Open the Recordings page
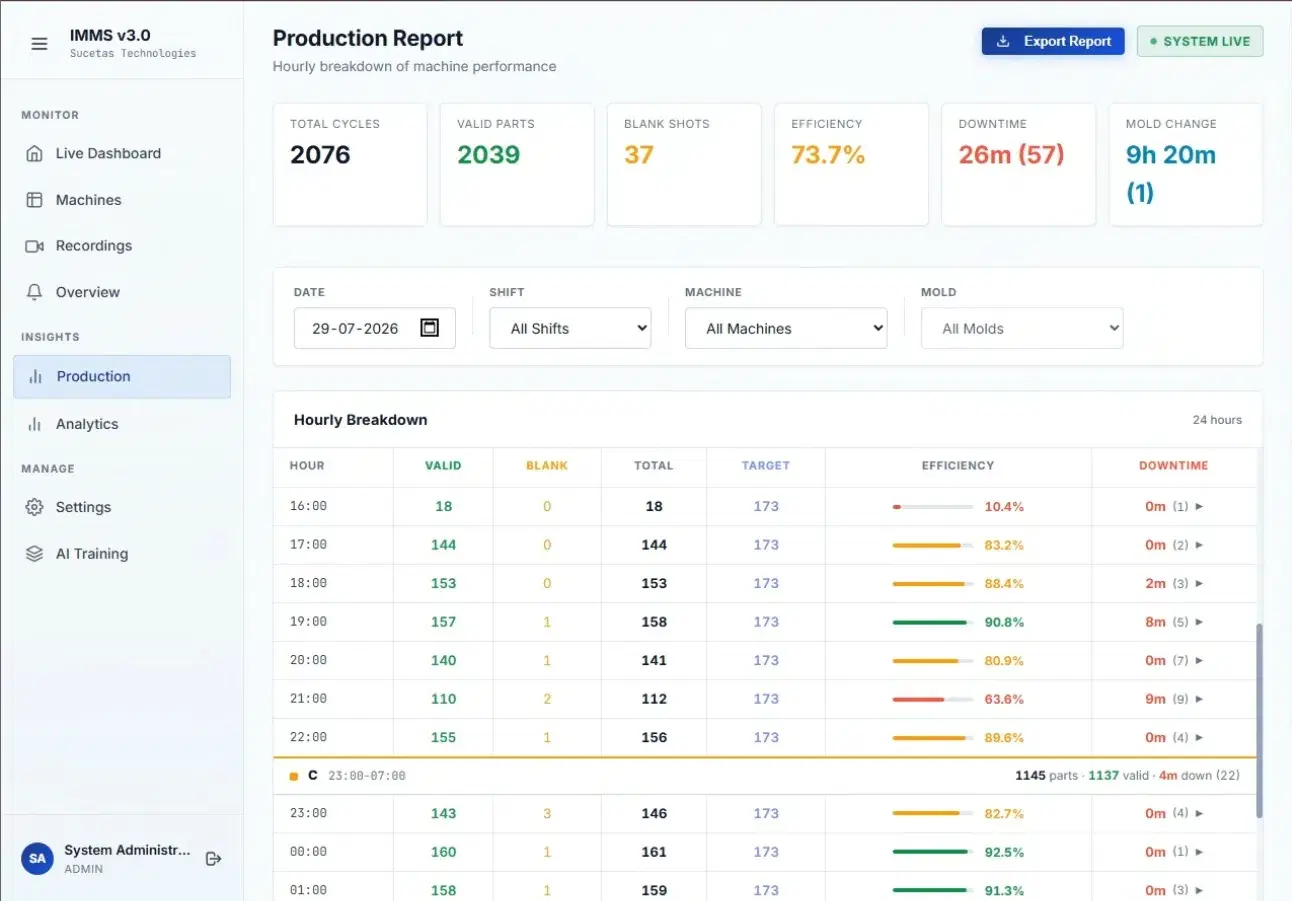The height and width of the screenshot is (901, 1292). (x=122, y=246)
